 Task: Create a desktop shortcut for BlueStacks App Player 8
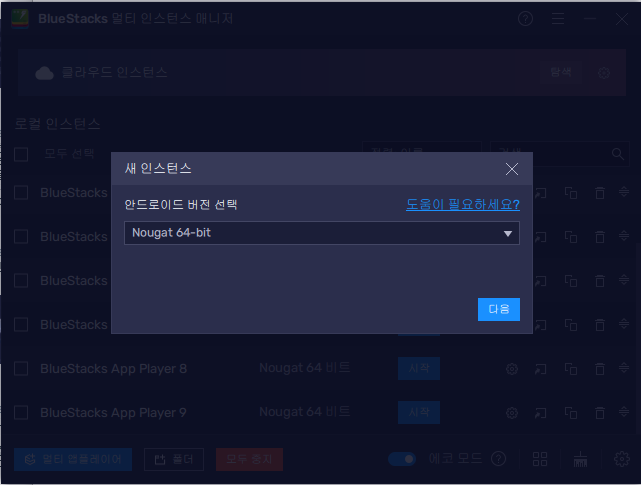coord(540,369)
